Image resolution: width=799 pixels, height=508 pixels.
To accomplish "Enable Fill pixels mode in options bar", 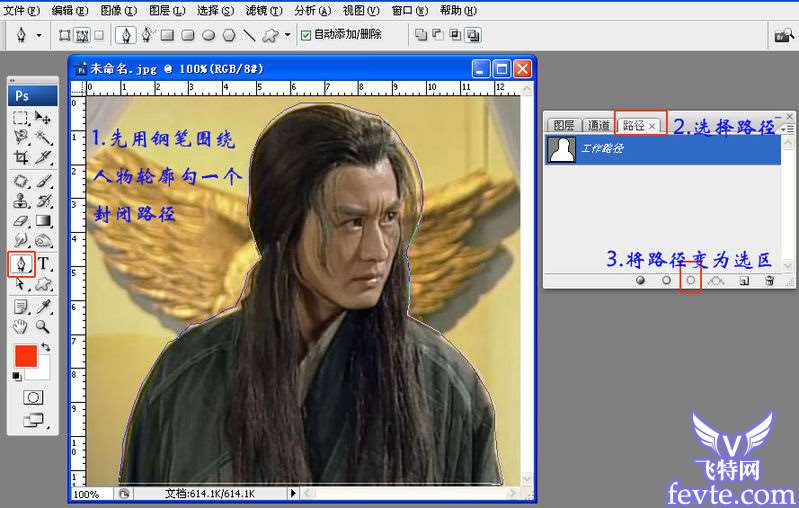I will pyautogui.click(x=99, y=35).
